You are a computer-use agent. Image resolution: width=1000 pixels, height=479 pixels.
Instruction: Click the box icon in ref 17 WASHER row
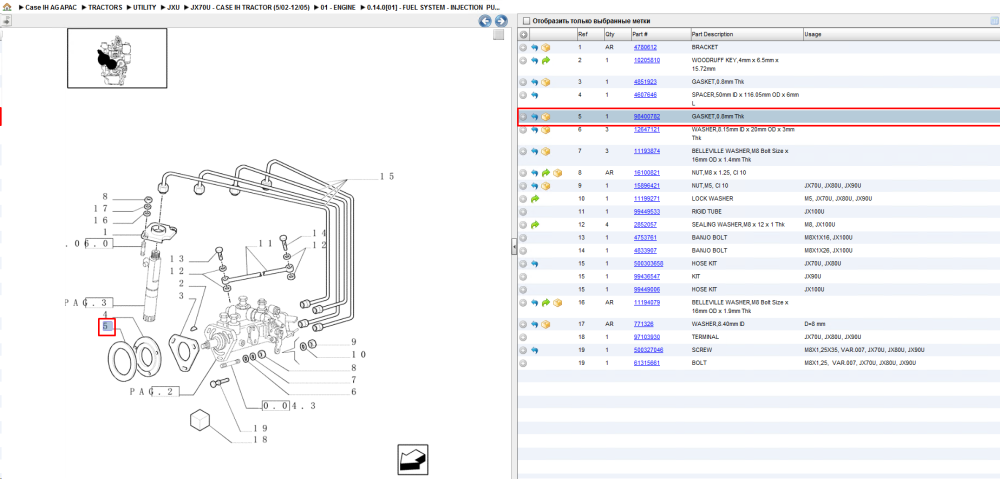point(546,324)
